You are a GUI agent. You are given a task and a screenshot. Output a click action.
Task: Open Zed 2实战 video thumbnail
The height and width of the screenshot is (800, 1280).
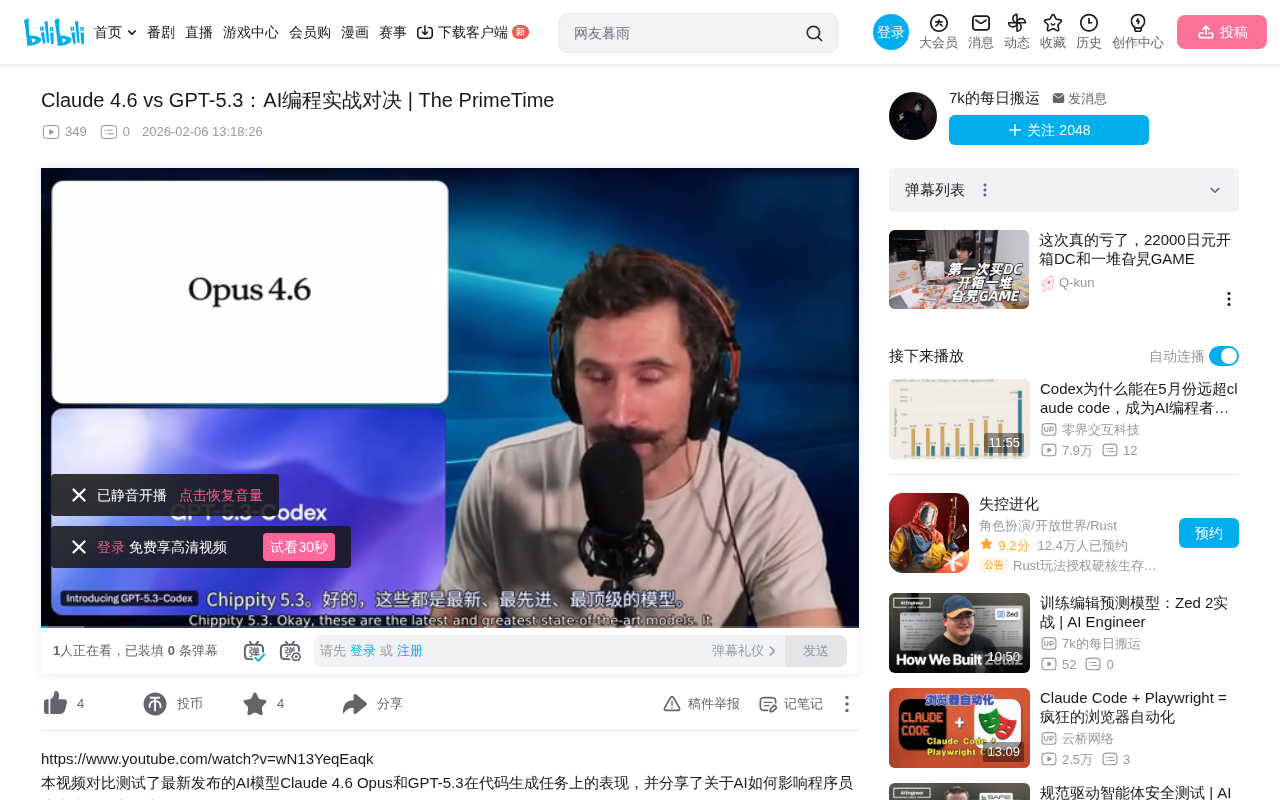pos(959,633)
